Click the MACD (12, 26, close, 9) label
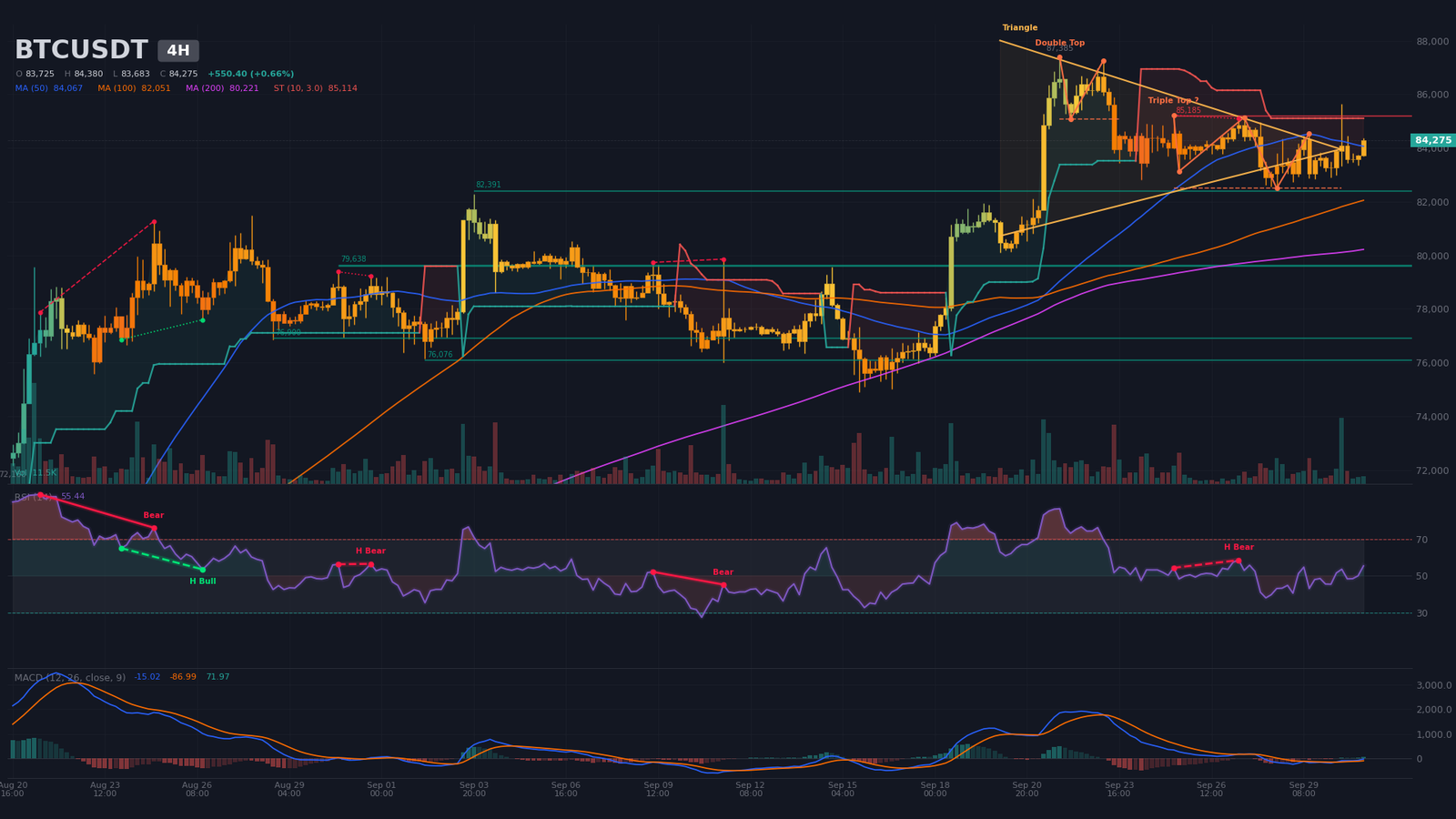 coord(70,677)
